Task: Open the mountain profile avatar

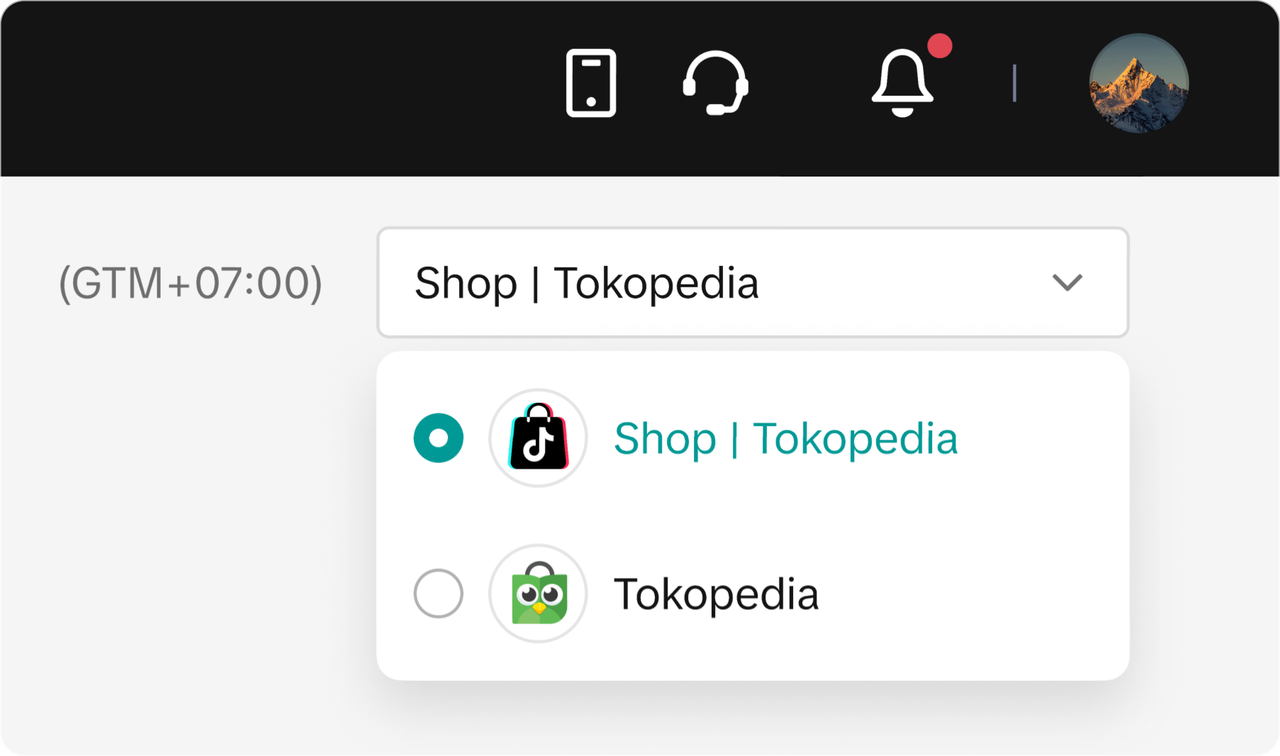Action: coord(1138,83)
